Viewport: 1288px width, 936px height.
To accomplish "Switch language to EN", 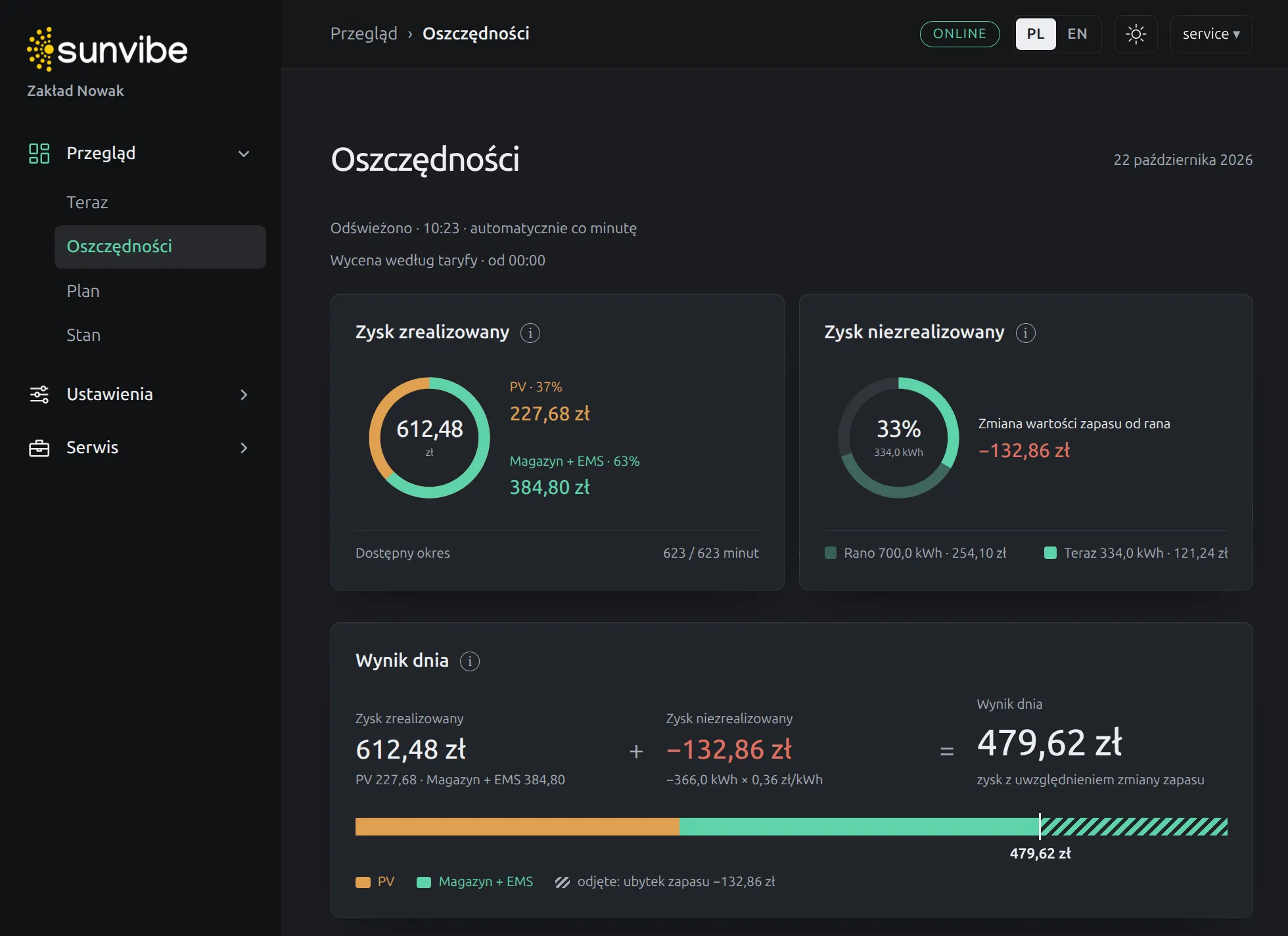I will [1077, 34].
